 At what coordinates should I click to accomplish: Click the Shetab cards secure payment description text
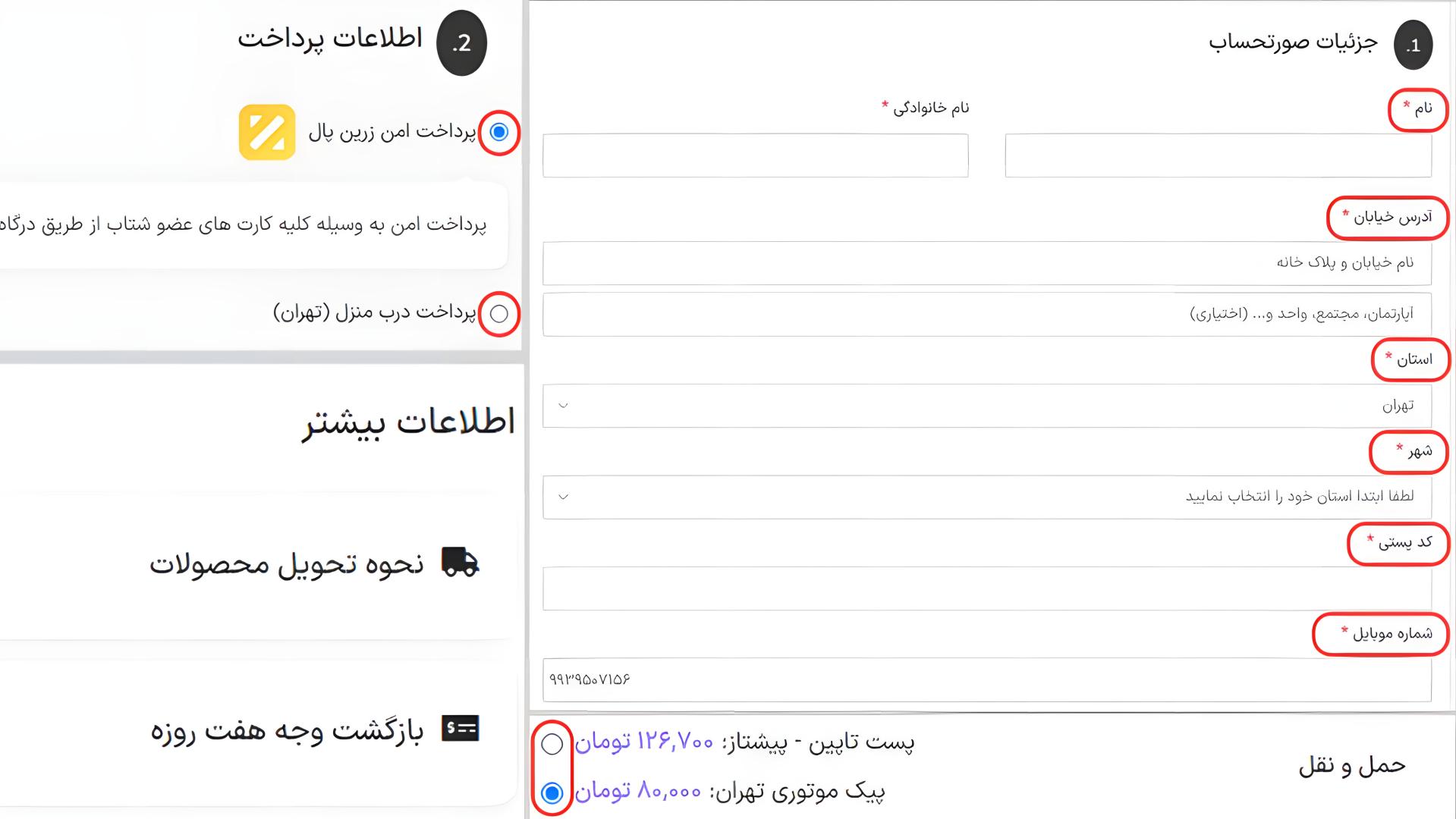(243, 225)
